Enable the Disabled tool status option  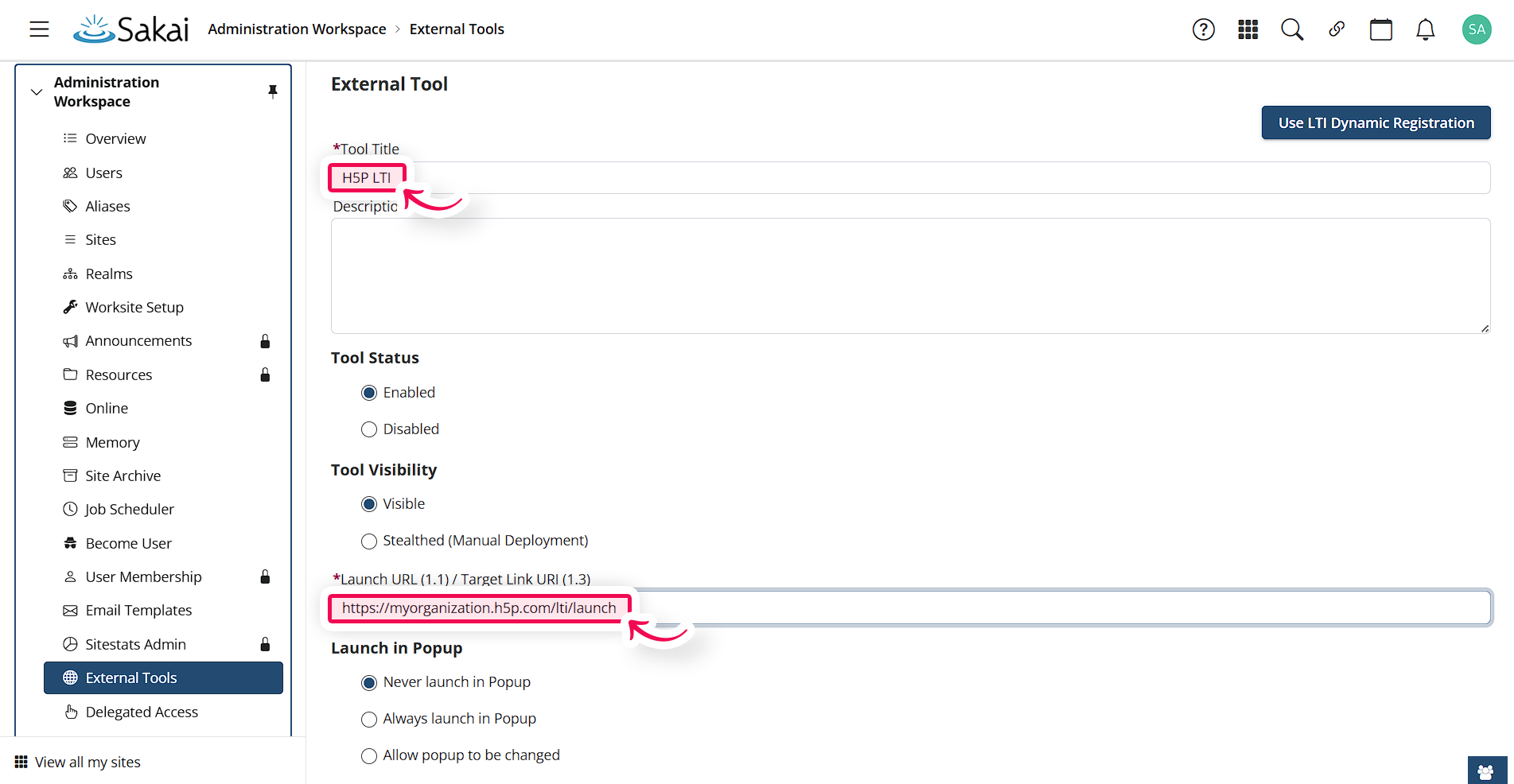click(x=369, y=429)
